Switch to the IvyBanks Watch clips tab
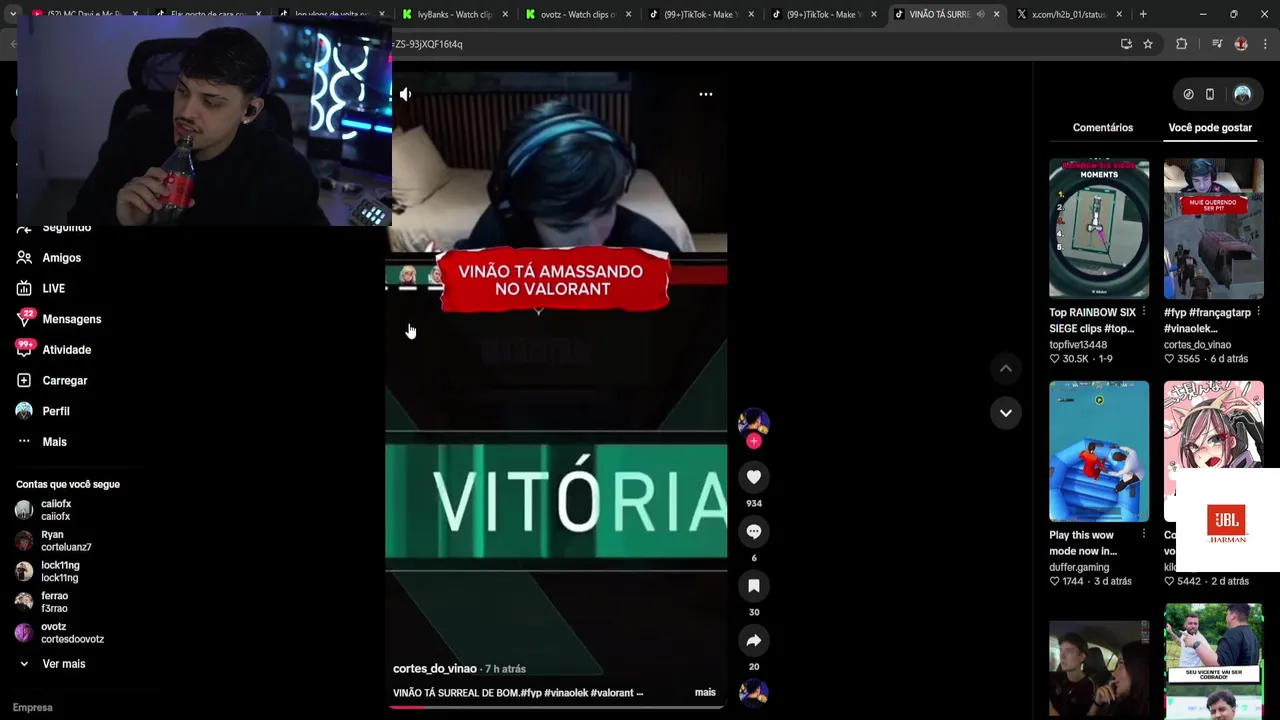The width and height of the screenshot is (1280, 720). coord(453,14)
